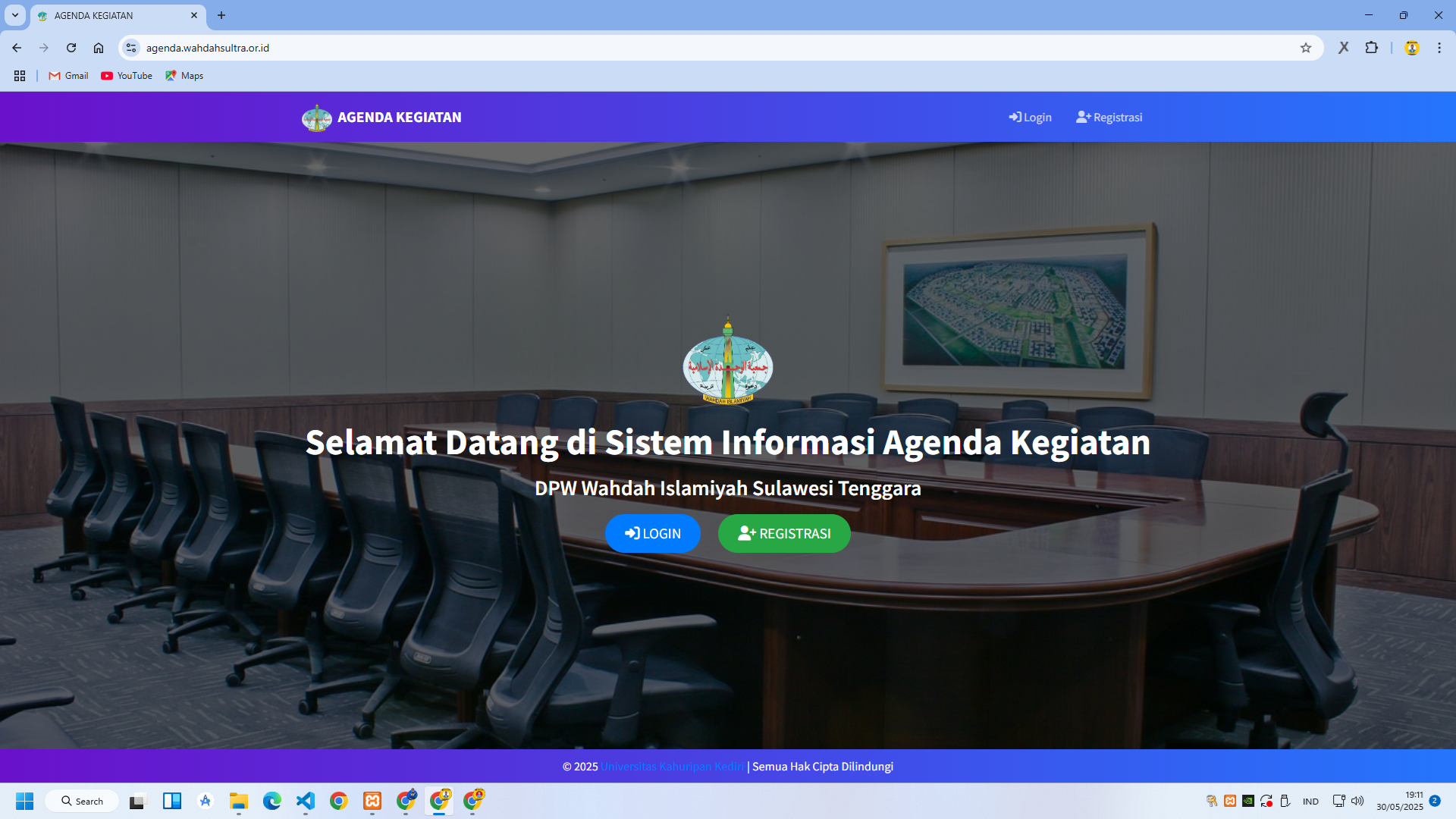Open the tab search chevron
Viewport: 1456px width, 819px height.
click(x=15, y=15)
